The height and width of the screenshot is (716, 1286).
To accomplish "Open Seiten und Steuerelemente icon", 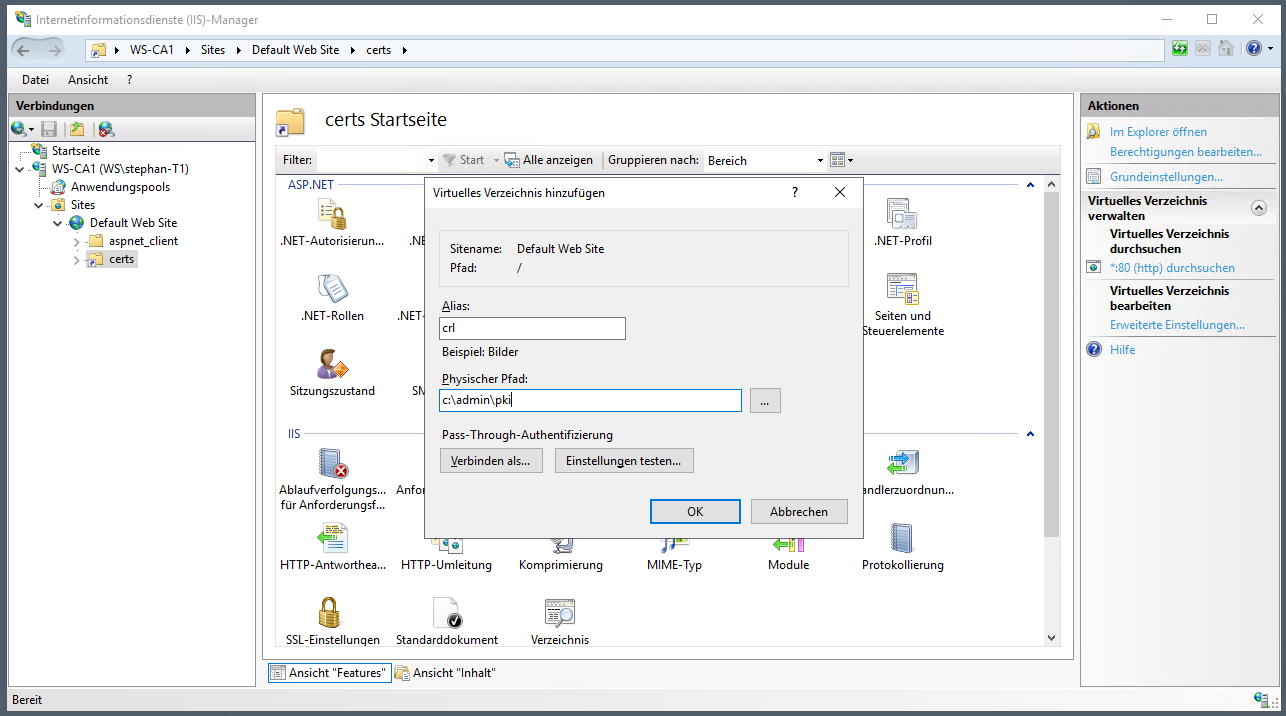I will click(902, 288).
